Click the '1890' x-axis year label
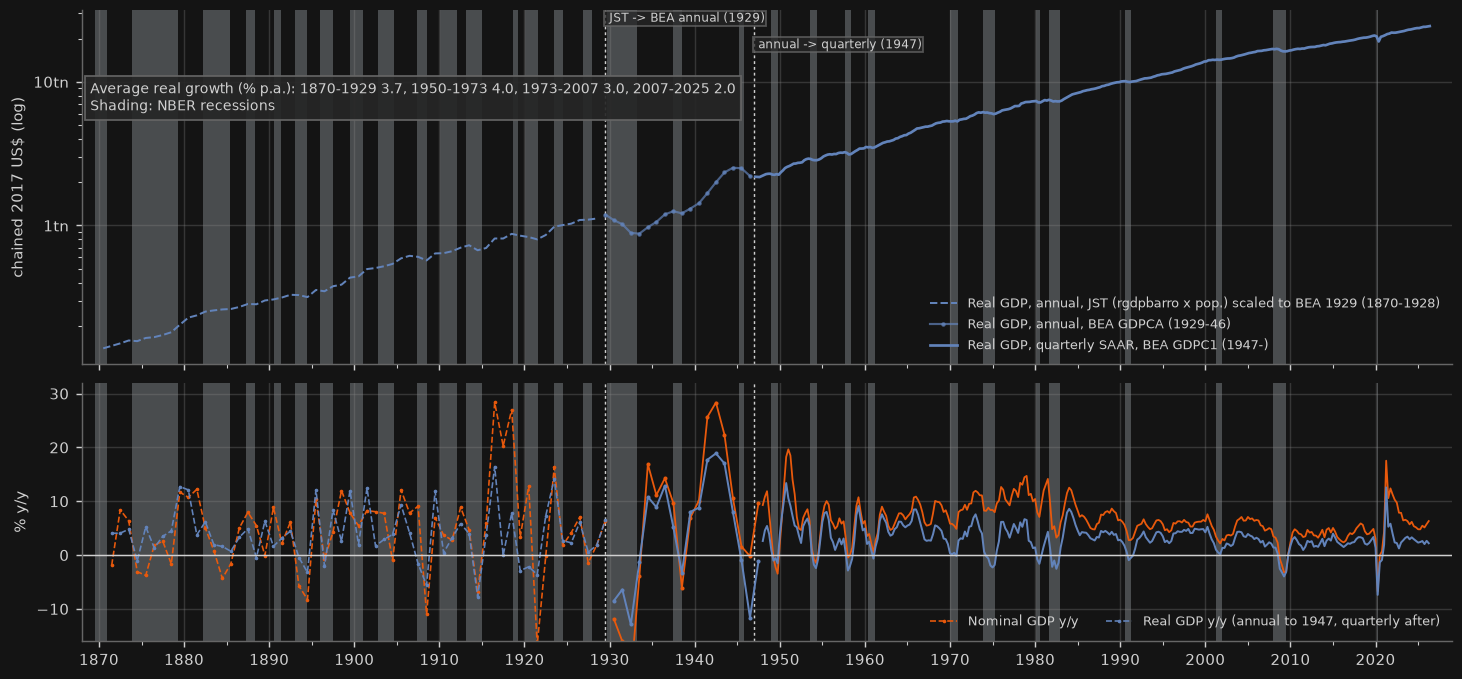This screenshot has width=1462, height=679. 268,660
